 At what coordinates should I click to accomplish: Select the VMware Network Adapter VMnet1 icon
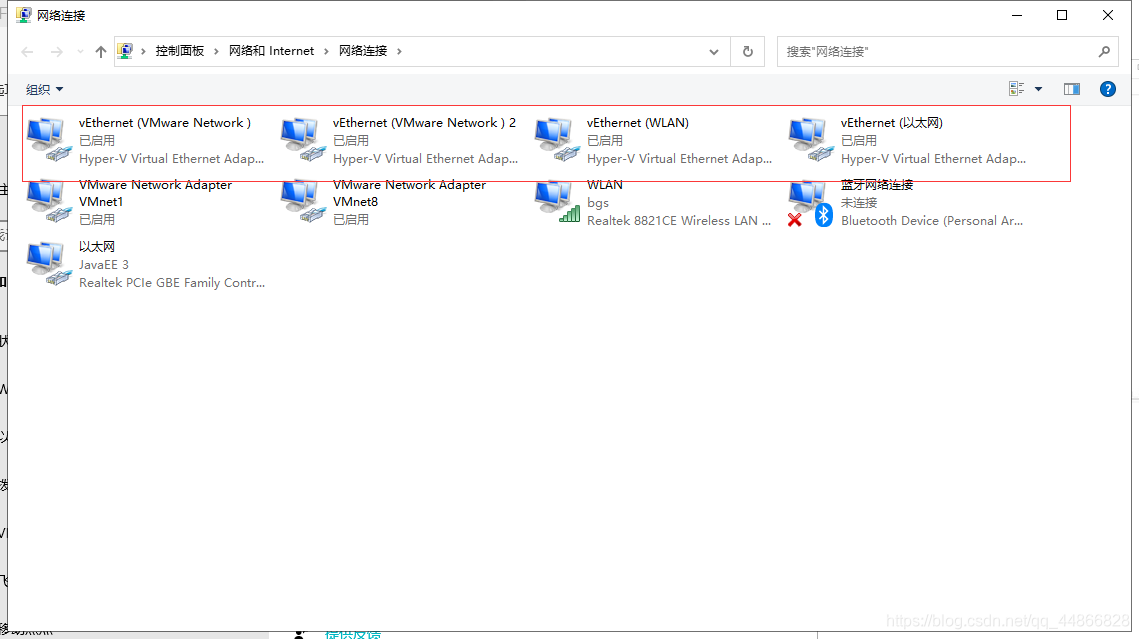49,202
